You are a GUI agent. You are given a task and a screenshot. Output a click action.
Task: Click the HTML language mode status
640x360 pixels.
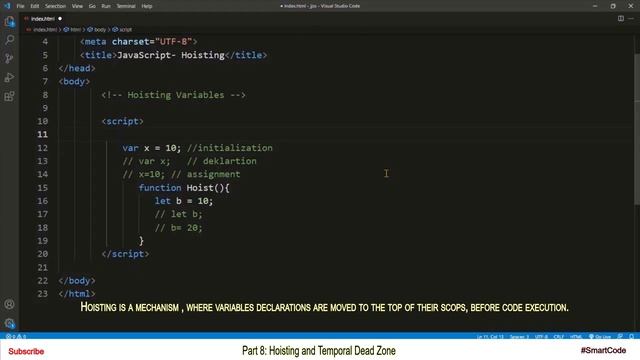[576, 337]
